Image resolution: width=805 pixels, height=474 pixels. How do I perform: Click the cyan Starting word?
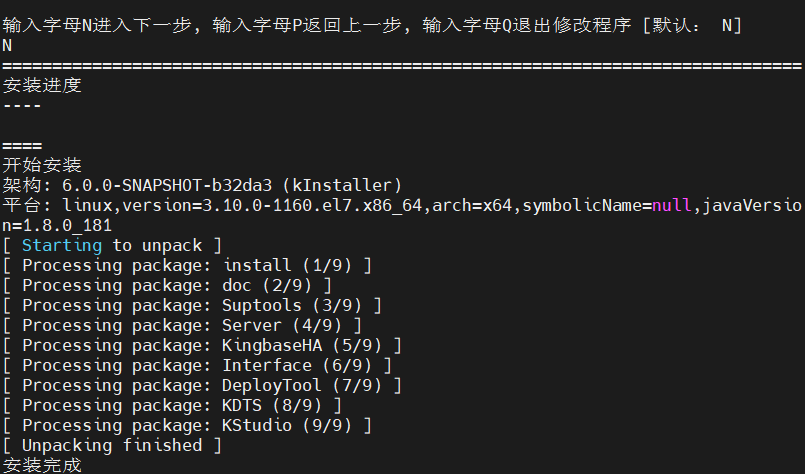62,245
